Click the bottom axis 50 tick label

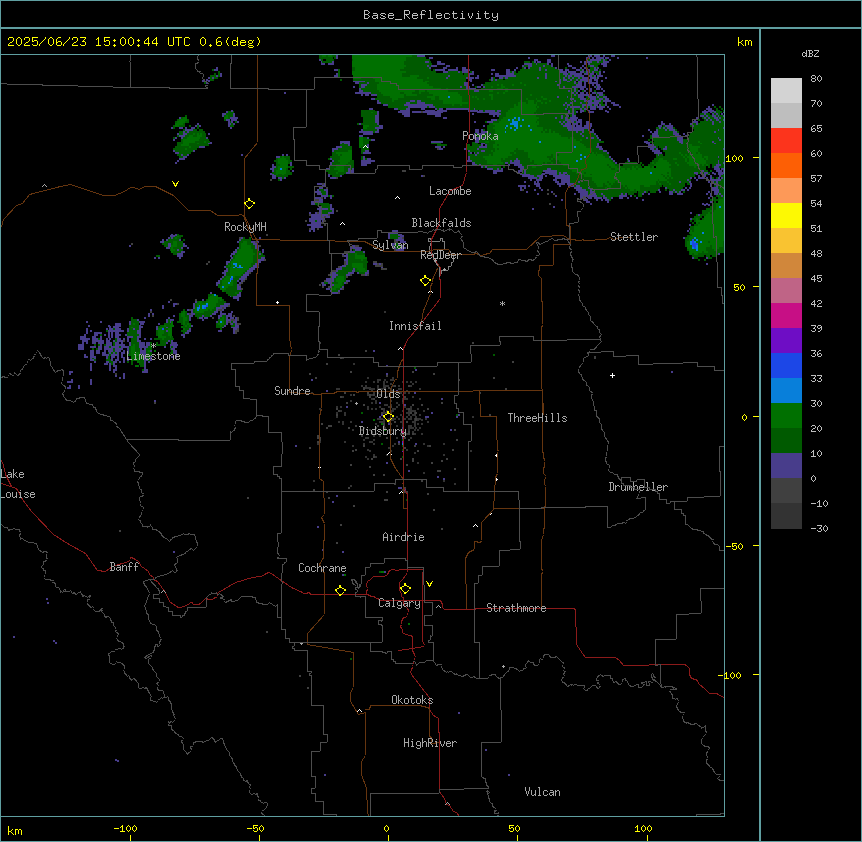(x=514, y=828)
